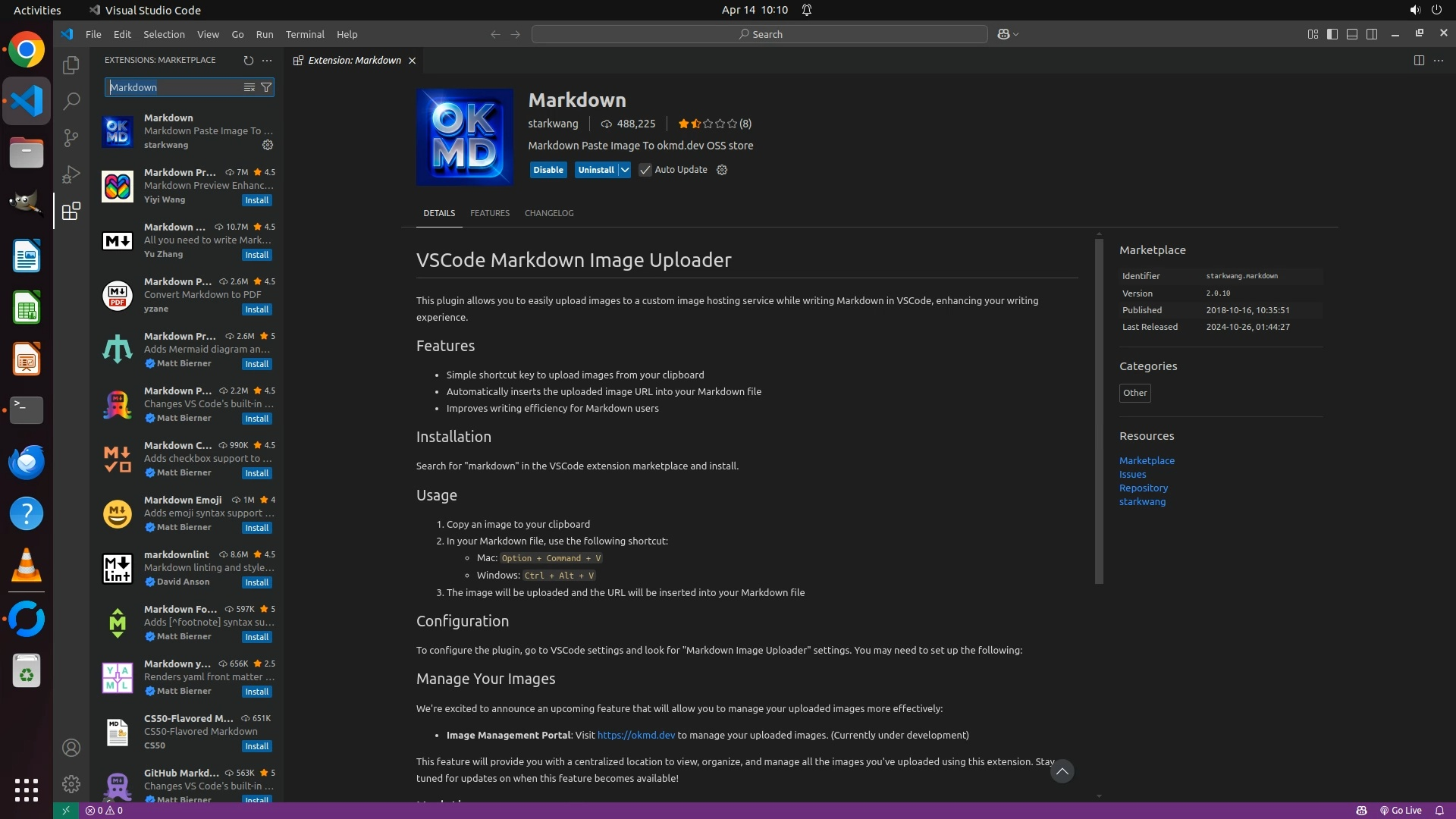Open the Search view in activity bar

pyautogui.click(x=71, y=101)
